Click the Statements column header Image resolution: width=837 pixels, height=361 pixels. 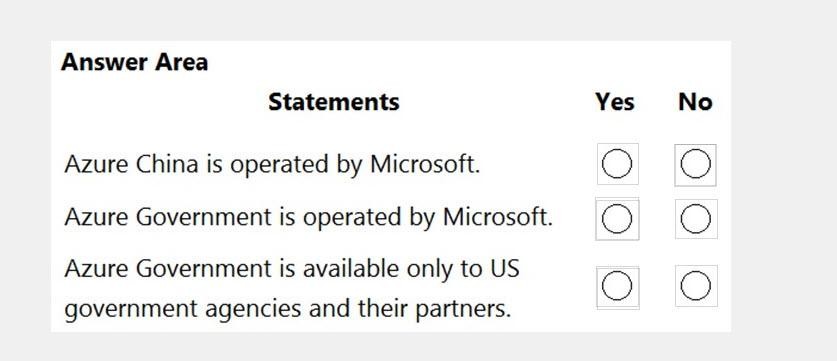click(334, 101)
